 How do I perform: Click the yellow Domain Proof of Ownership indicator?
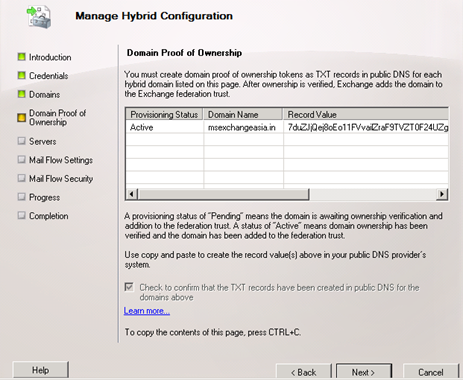click(x=22, y=118)
